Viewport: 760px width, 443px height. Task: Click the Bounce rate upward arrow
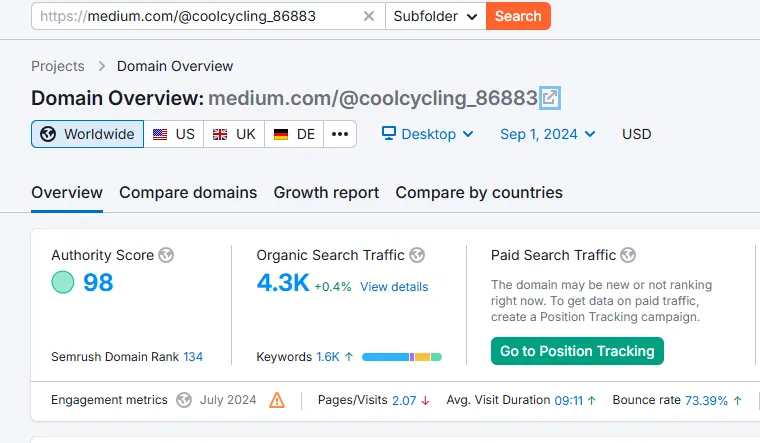click(x=737, y=400)
